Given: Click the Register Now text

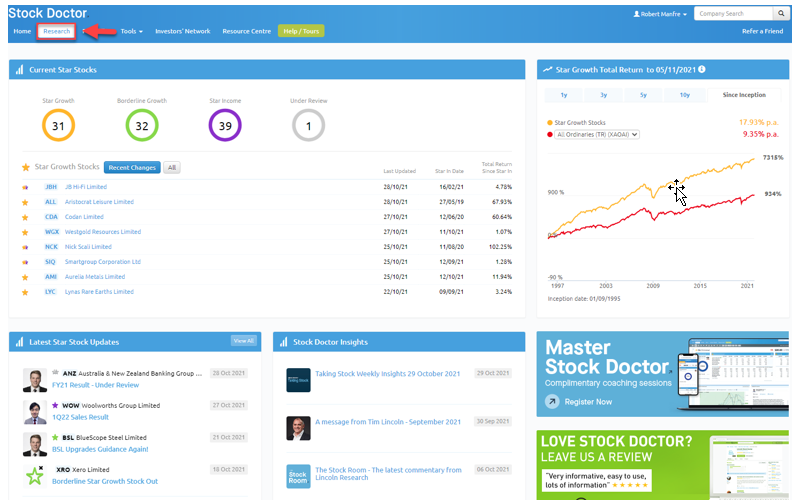Looking at the screenshot, I should (588, 402).
